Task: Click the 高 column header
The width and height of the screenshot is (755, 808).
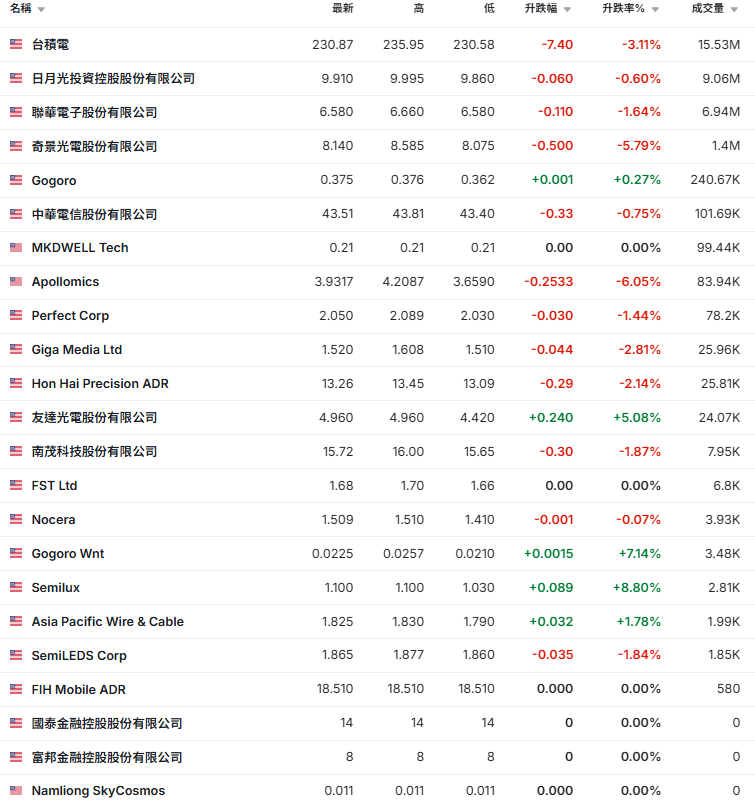Action: 418,8
